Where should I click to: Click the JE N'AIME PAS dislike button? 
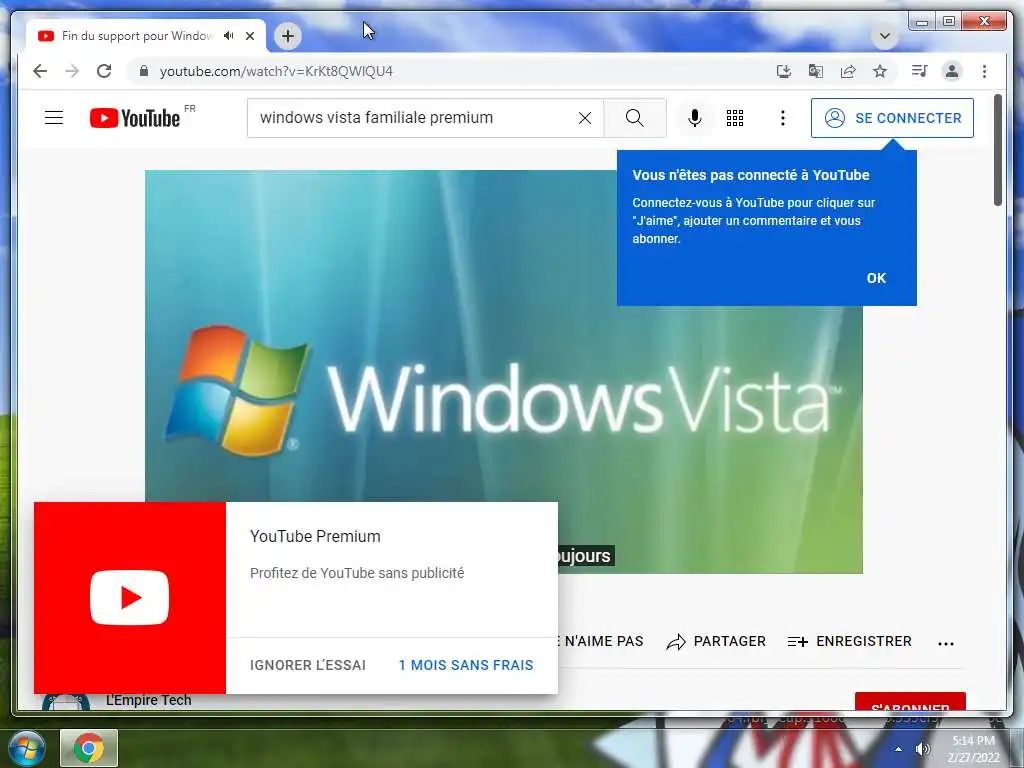point(601,641)
